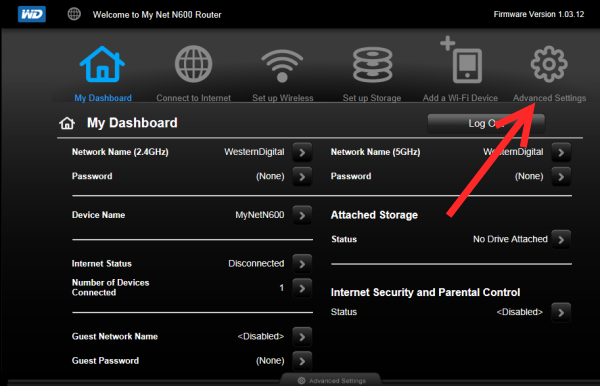This screenshot has height=386, width=600.
Task: Go to the Add a Wi-Fi Device label
Action: point(460,98)
